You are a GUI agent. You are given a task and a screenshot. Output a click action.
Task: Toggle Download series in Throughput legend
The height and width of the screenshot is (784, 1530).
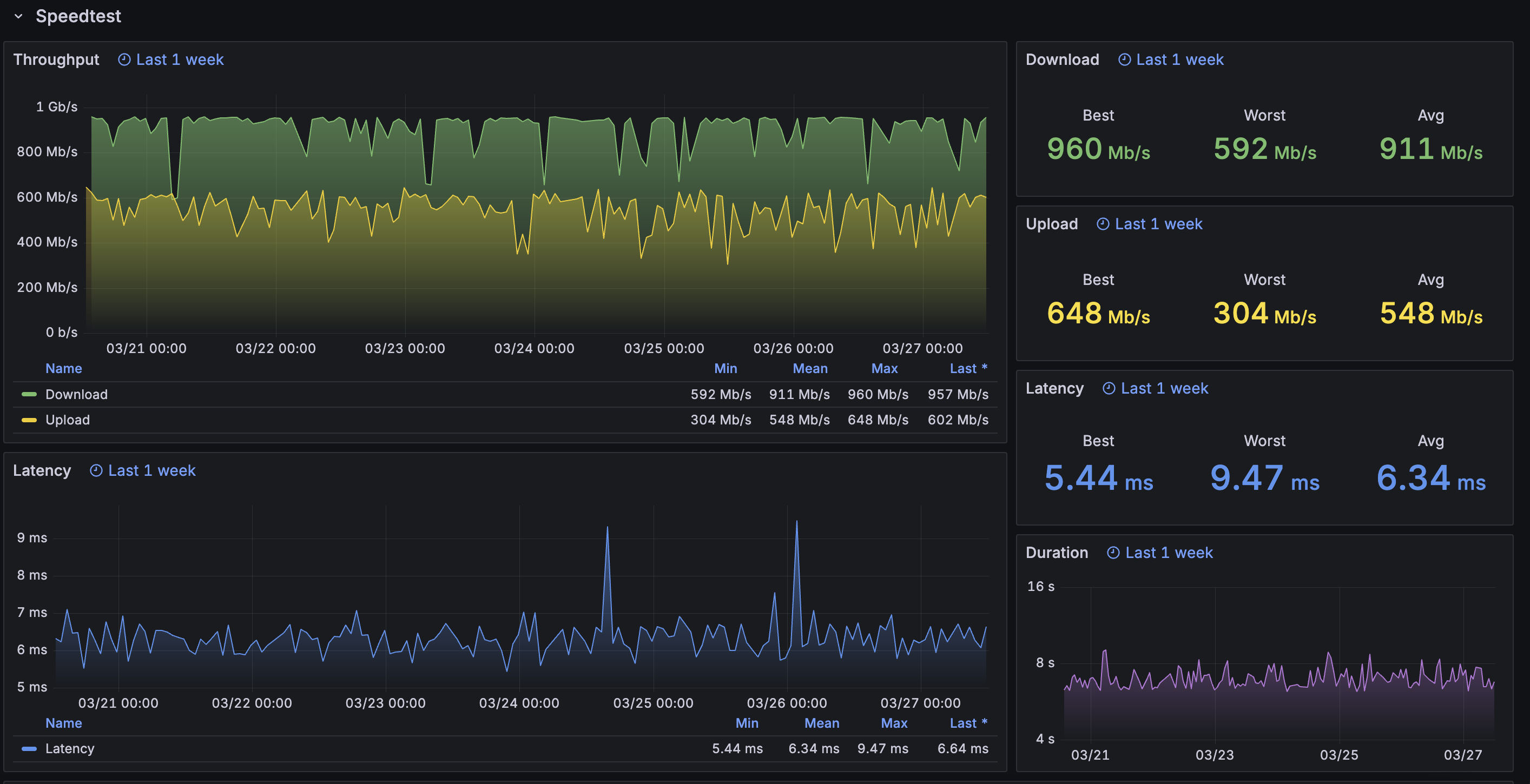77,395
